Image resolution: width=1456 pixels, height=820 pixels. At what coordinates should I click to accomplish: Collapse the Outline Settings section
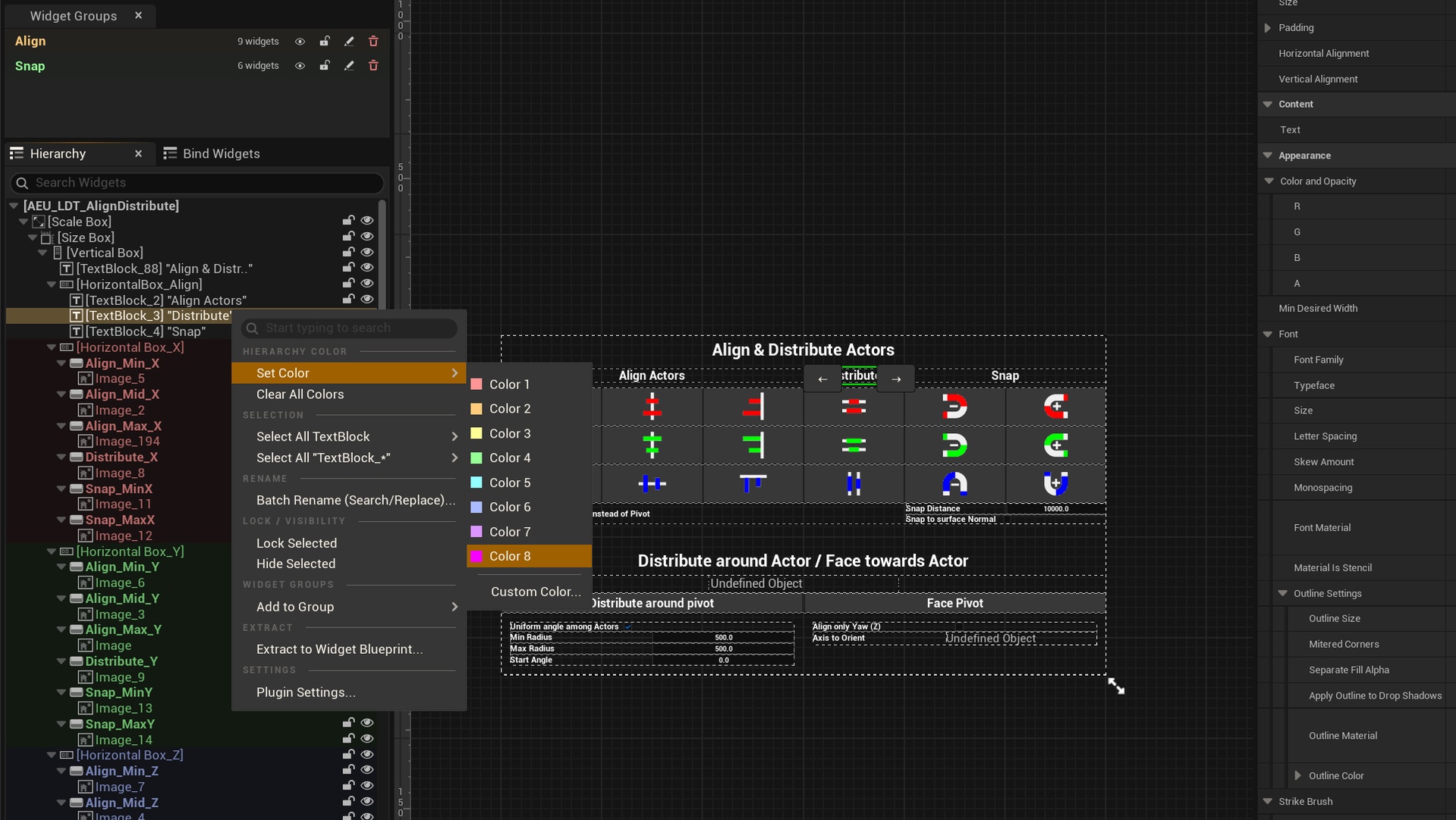[1283, 593]
